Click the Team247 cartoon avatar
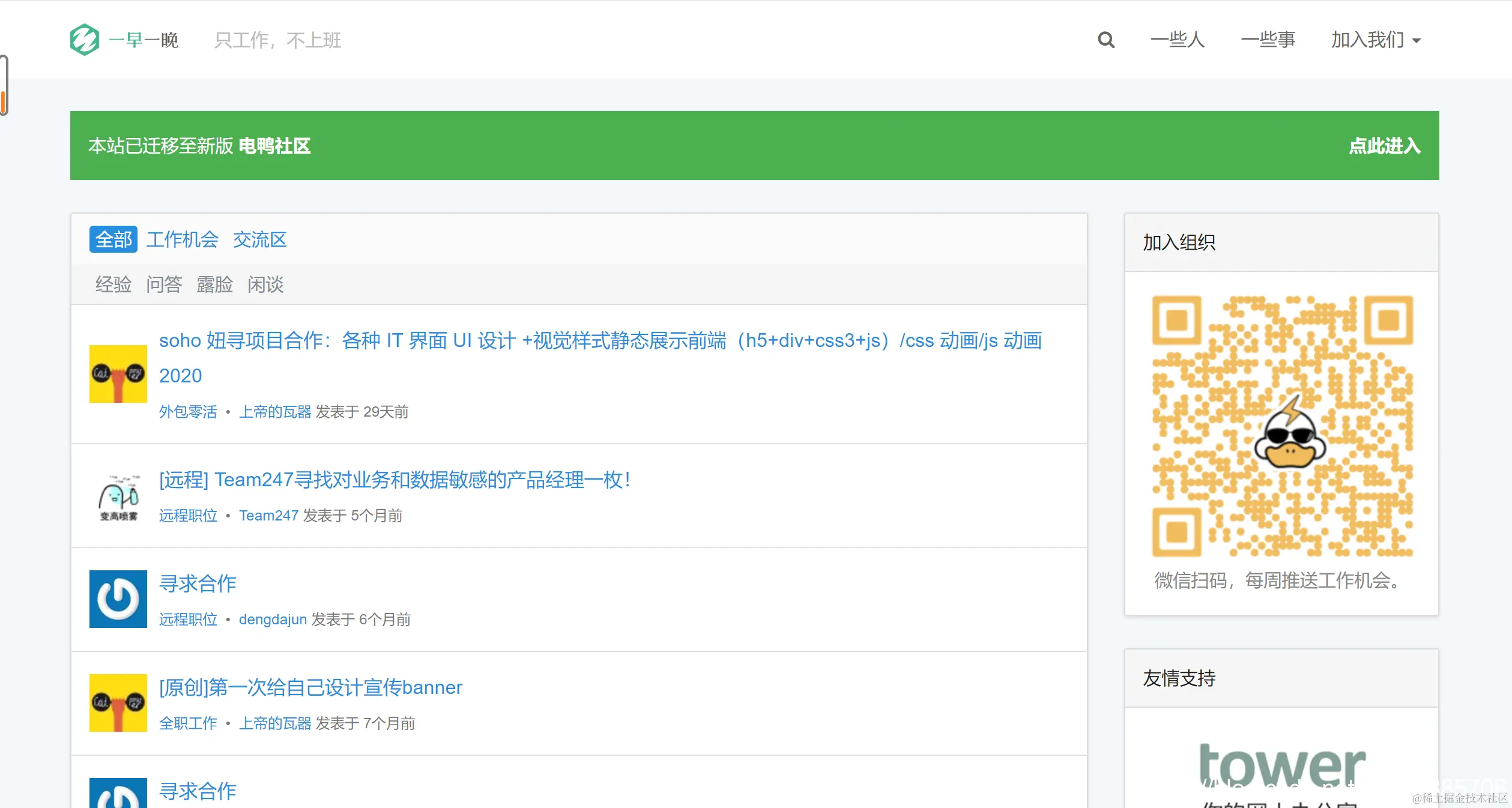 pos(118,496)
